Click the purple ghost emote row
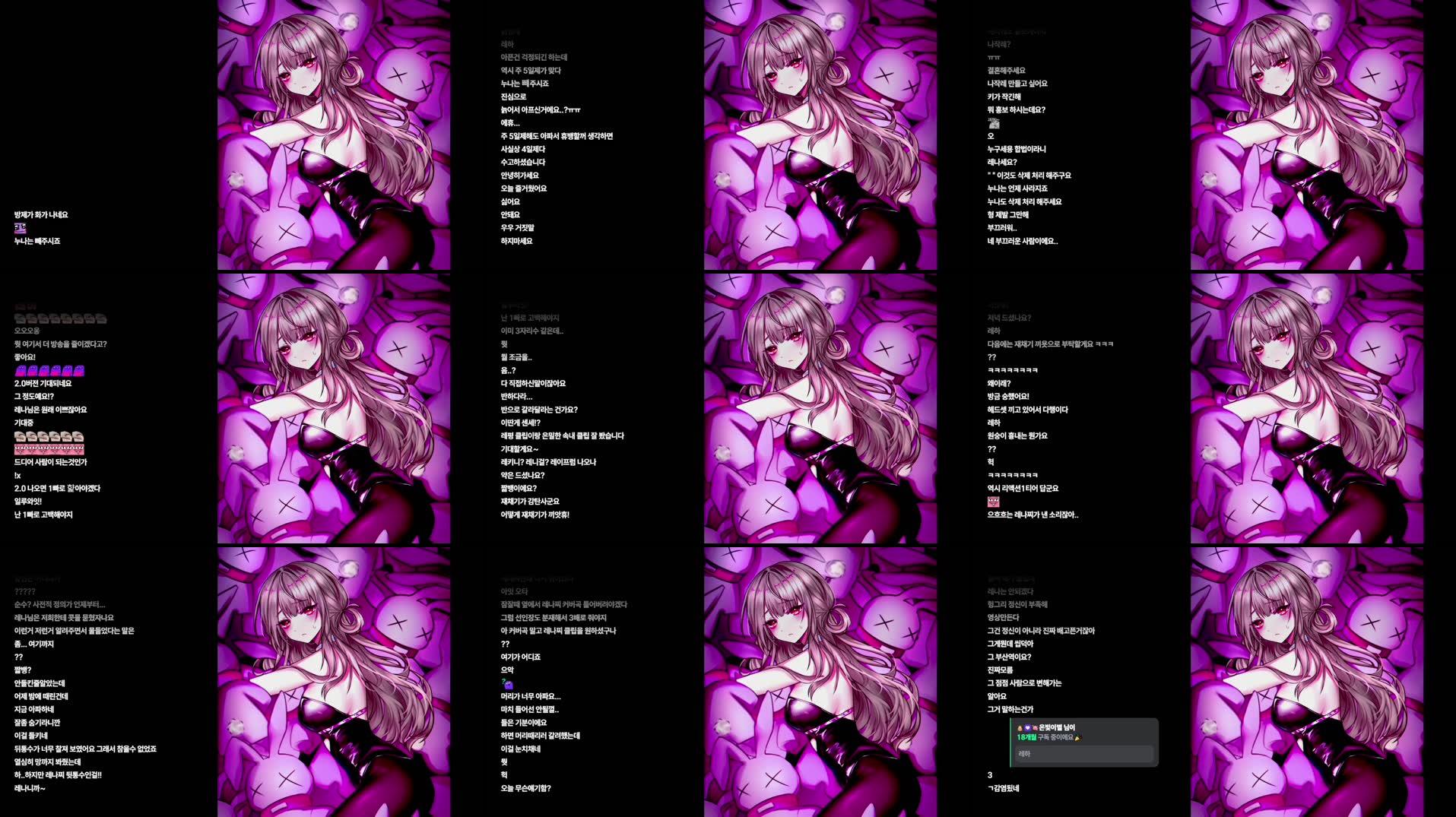Viewport: 1456px width, 817px height. pos(49,370)
